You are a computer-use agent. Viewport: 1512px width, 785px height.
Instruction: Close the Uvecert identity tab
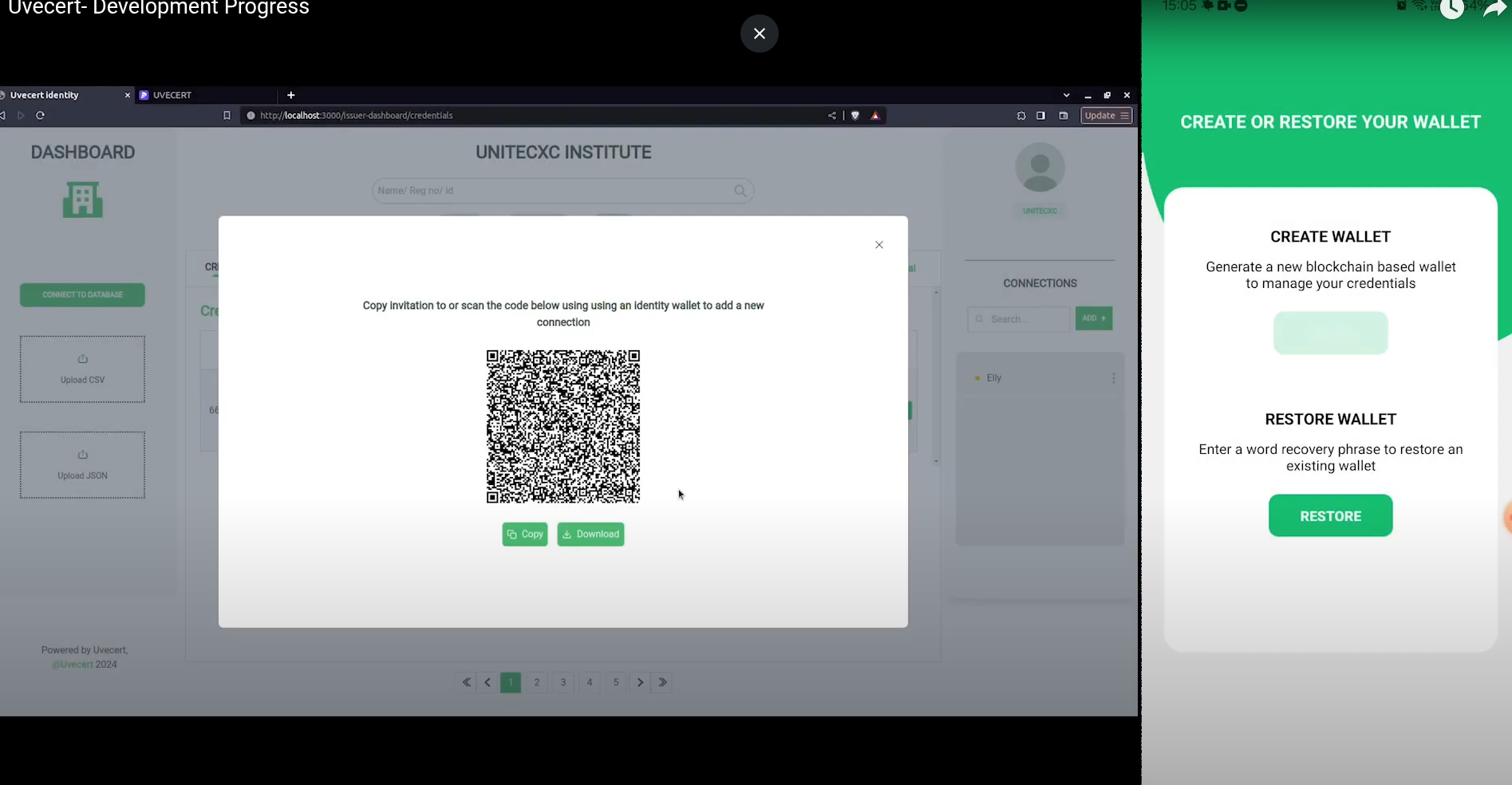[x=127, y=95]
